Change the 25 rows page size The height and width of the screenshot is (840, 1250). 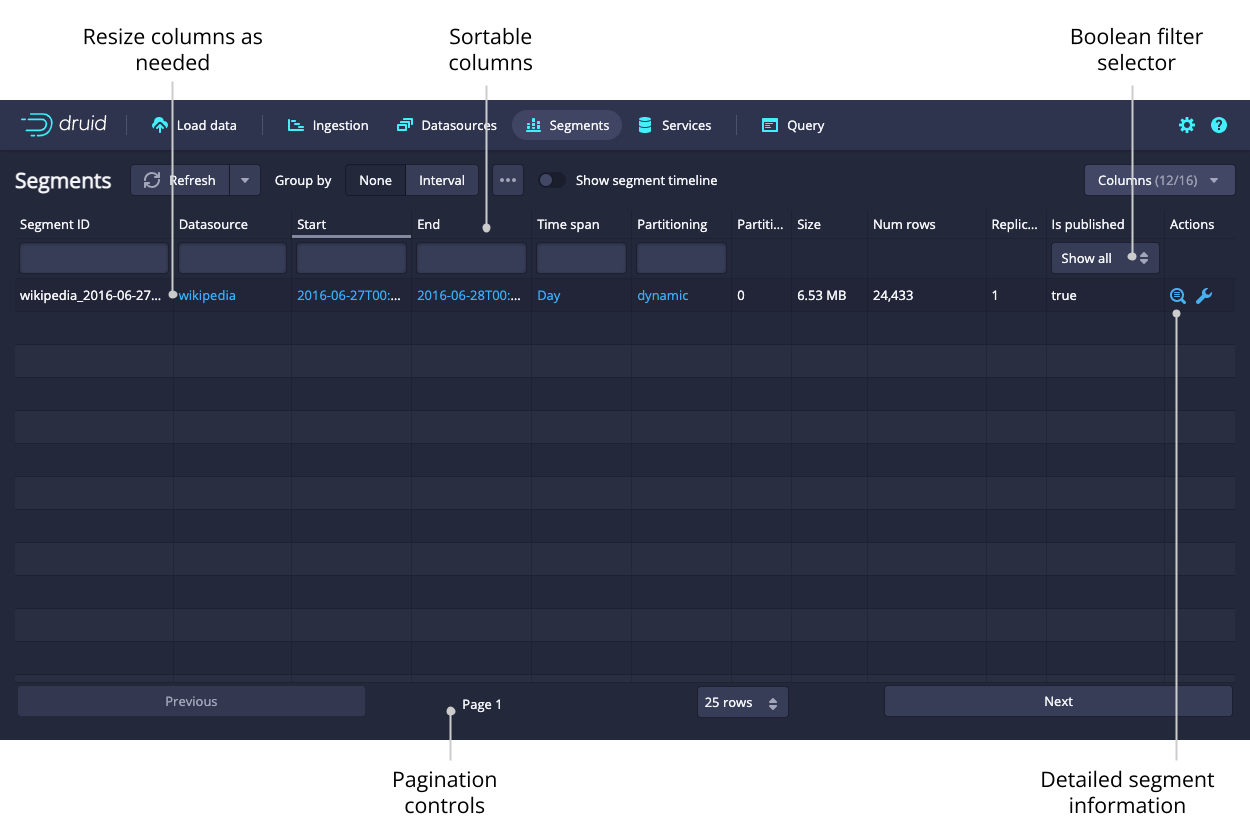(741, 703)
